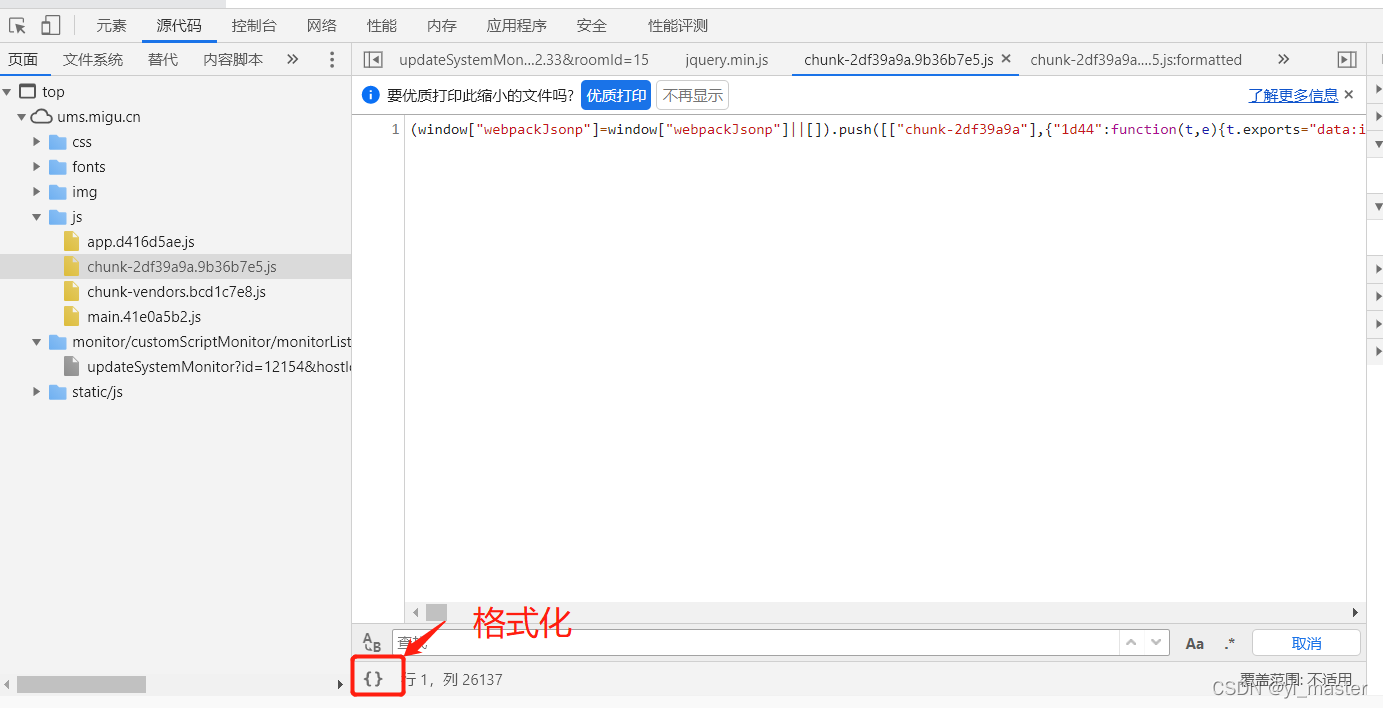The image size is (1383, 708).
Task: Collapse the top frame node
Action: pos(7,92)
